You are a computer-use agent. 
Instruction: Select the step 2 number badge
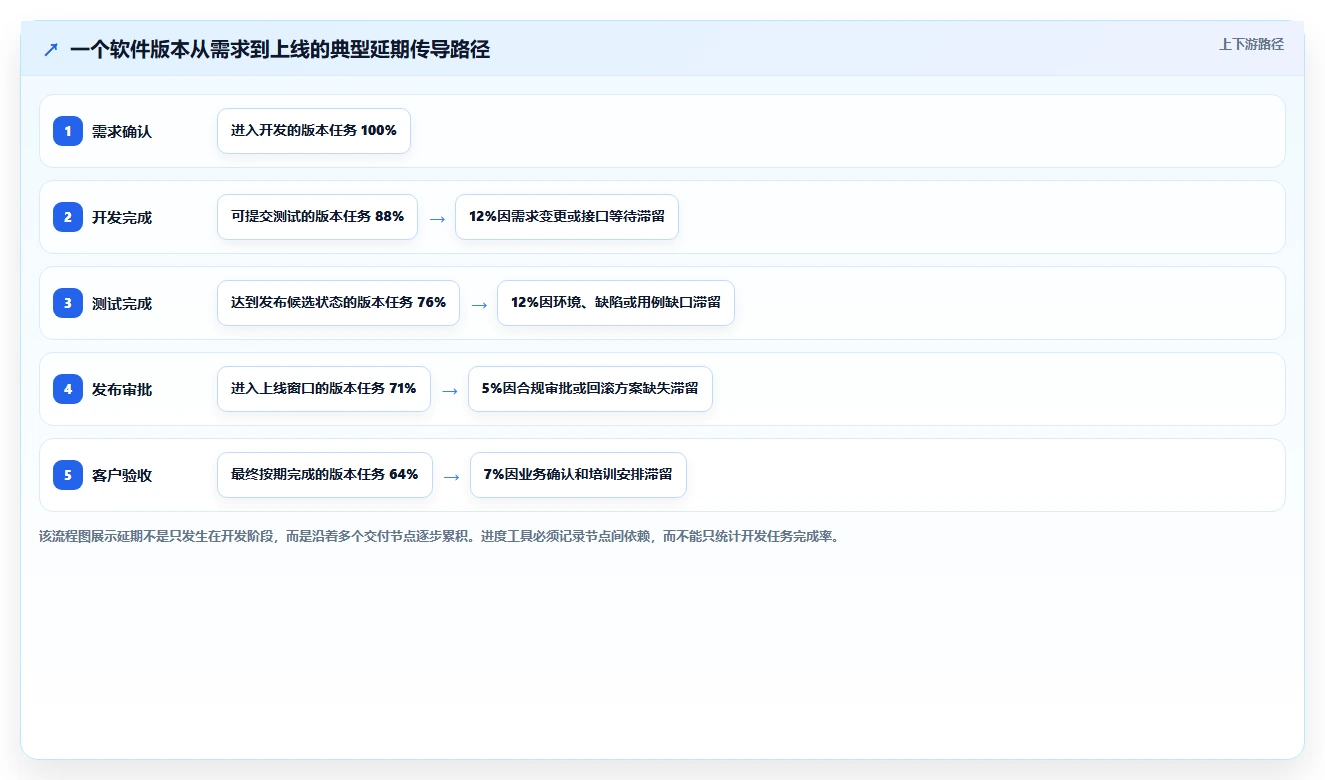[x=68, y=217]
